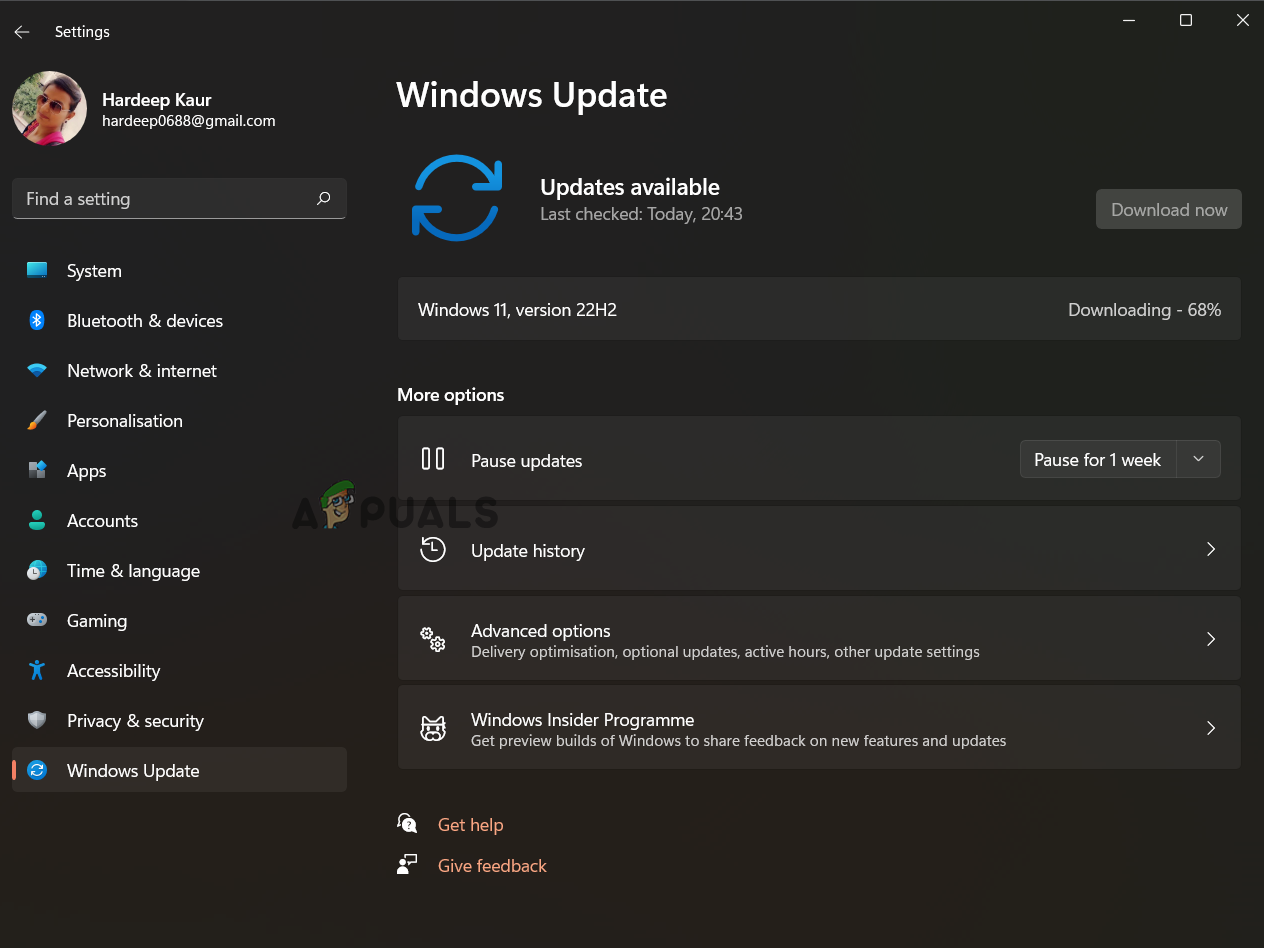The width and height of the screenshot is (1264, 948).
Task: Click the Find a setting search field
Action: [180, 199]
